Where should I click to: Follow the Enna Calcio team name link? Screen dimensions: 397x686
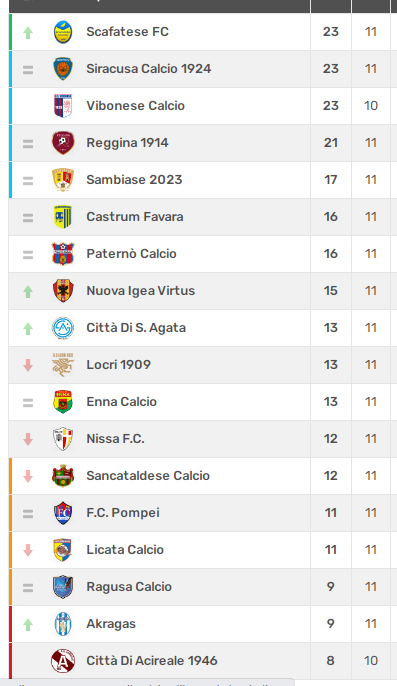[121, 402]
